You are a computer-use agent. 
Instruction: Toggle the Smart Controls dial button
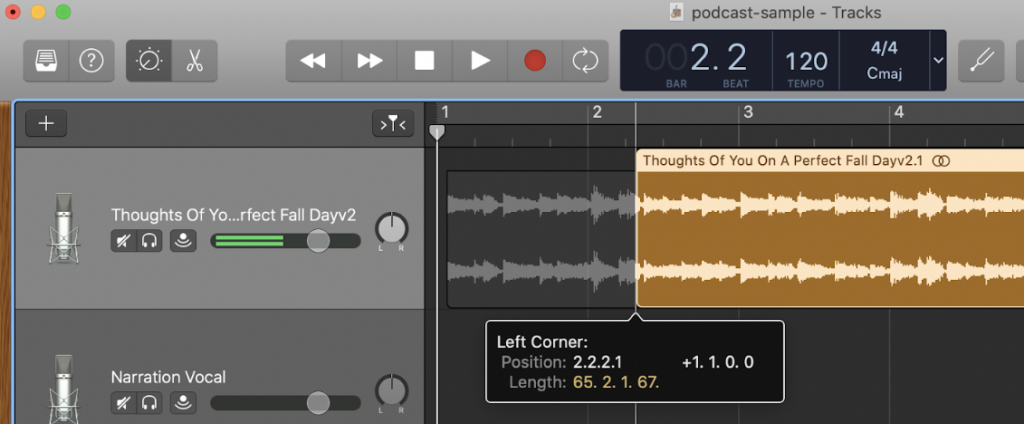(x=149, y=61)
